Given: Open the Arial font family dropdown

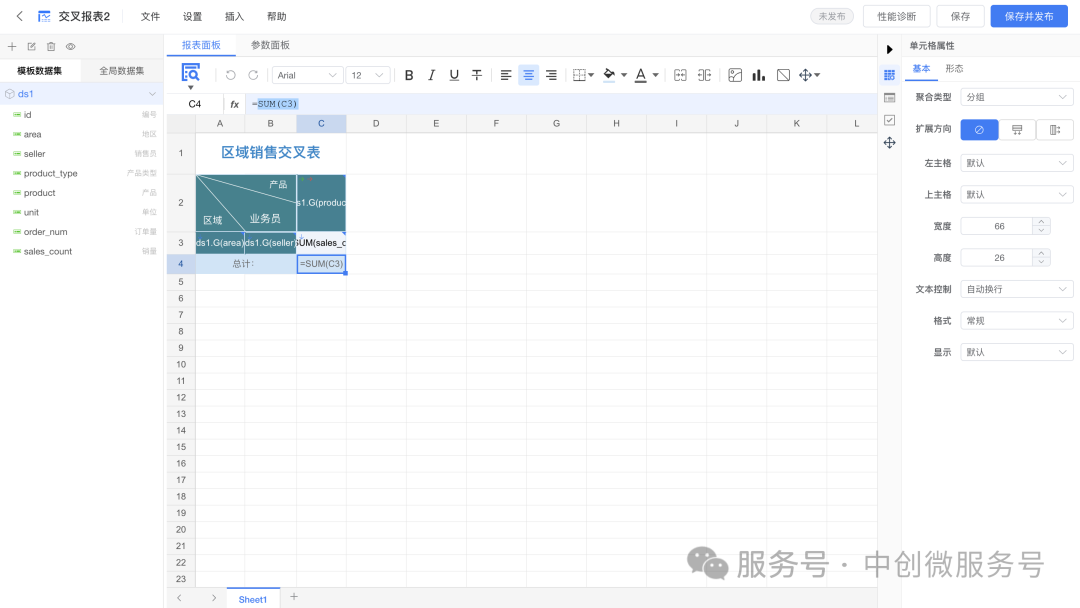Looking at the screenshot, I should click(307, 75).
